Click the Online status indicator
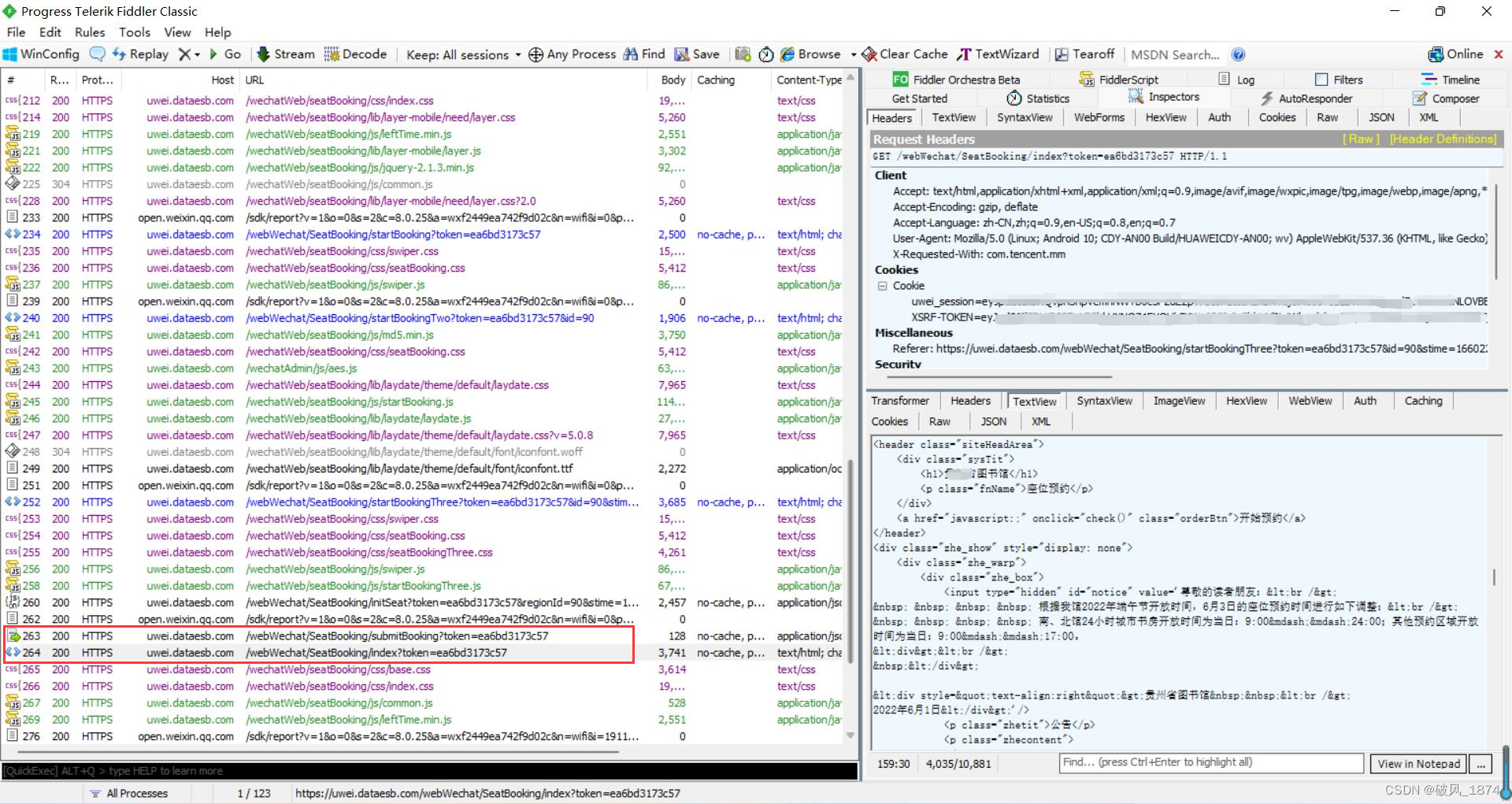 [1455, 54]
